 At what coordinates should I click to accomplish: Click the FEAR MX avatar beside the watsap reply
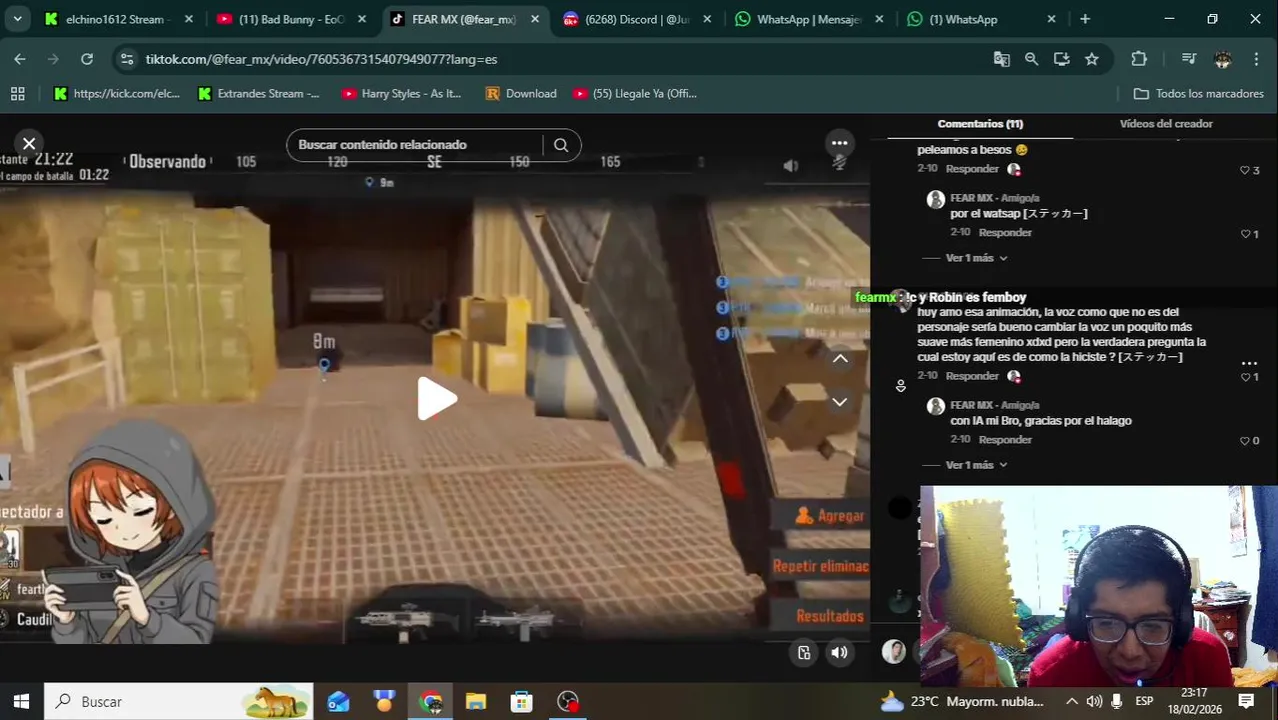[935, 199]
